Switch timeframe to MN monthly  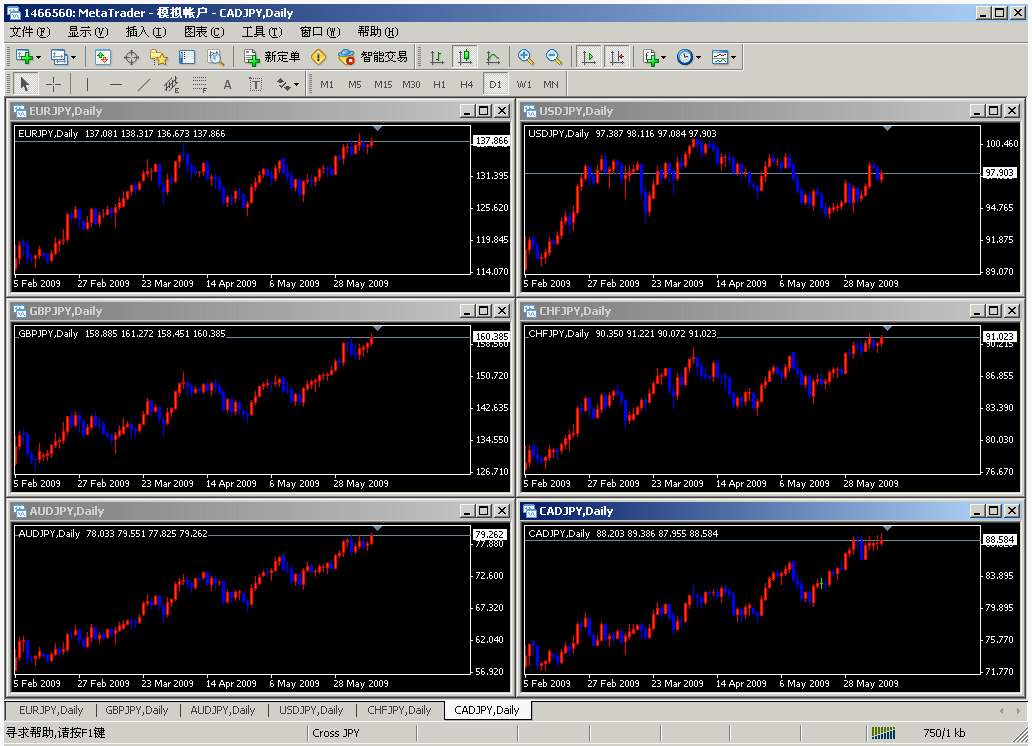[x=551, y=84]
